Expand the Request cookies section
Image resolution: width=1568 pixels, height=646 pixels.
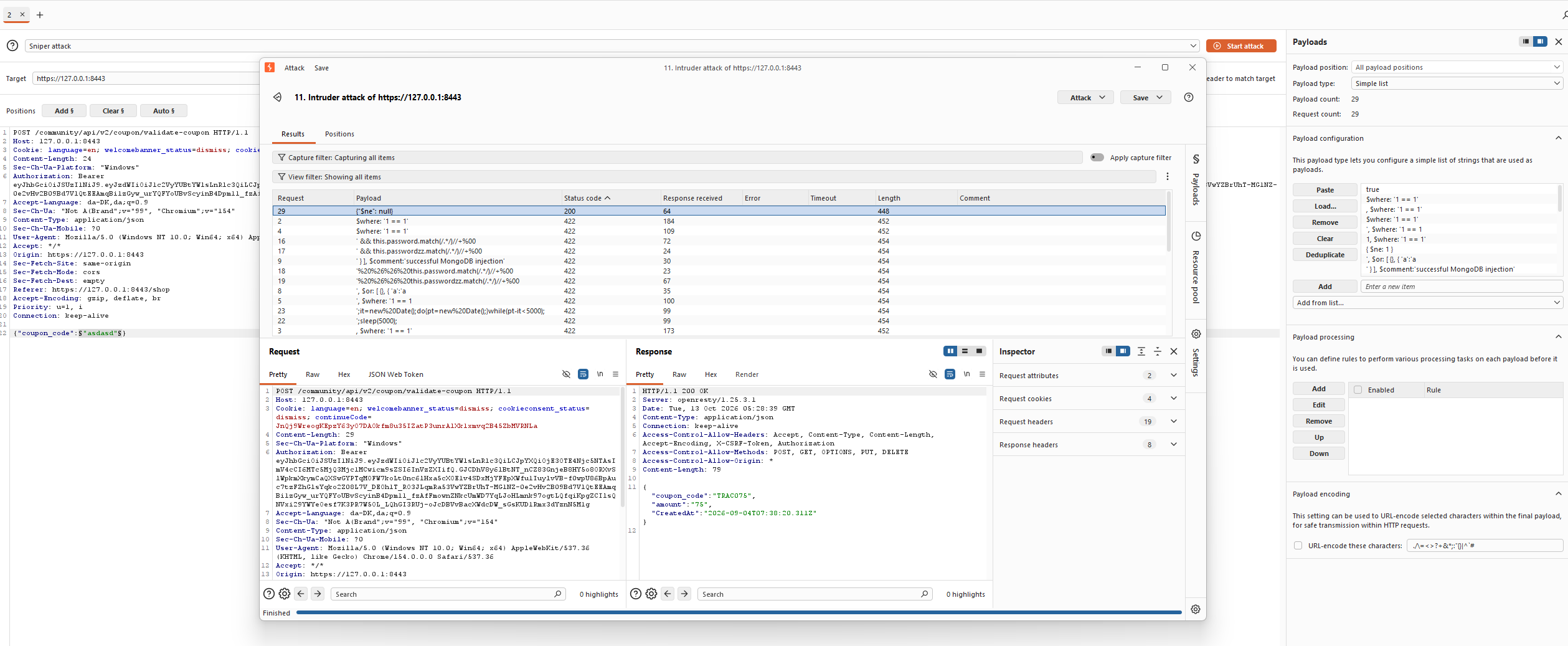pyautogui.click(x=1174, y=399)
